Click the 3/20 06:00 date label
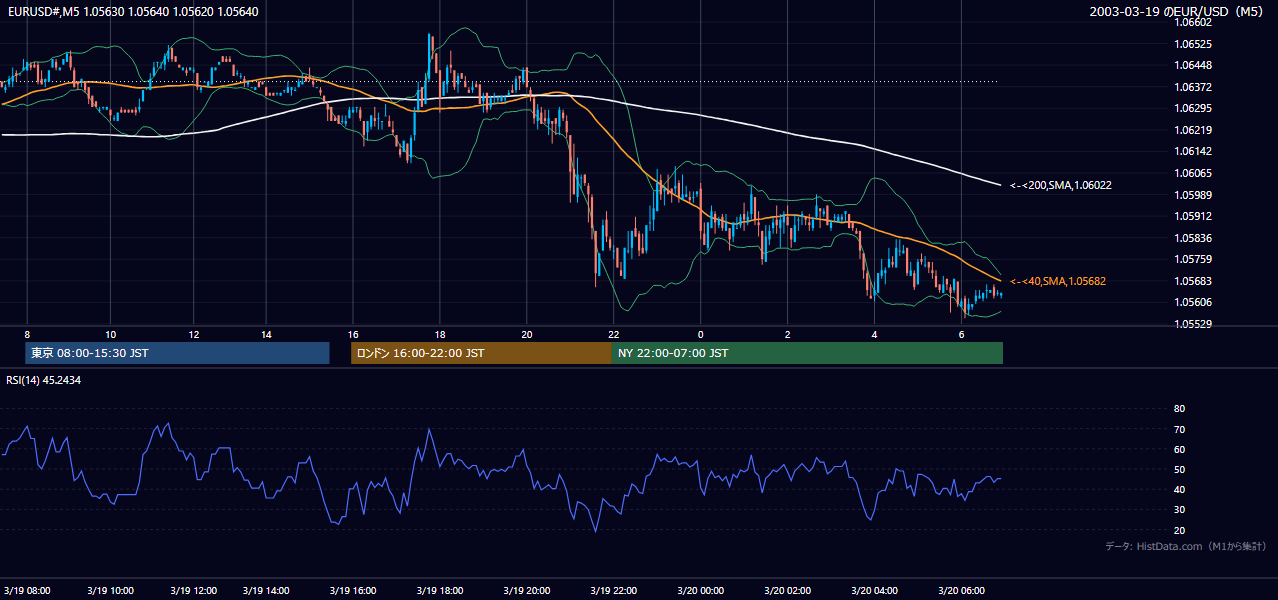 click(x=961, y=591)
